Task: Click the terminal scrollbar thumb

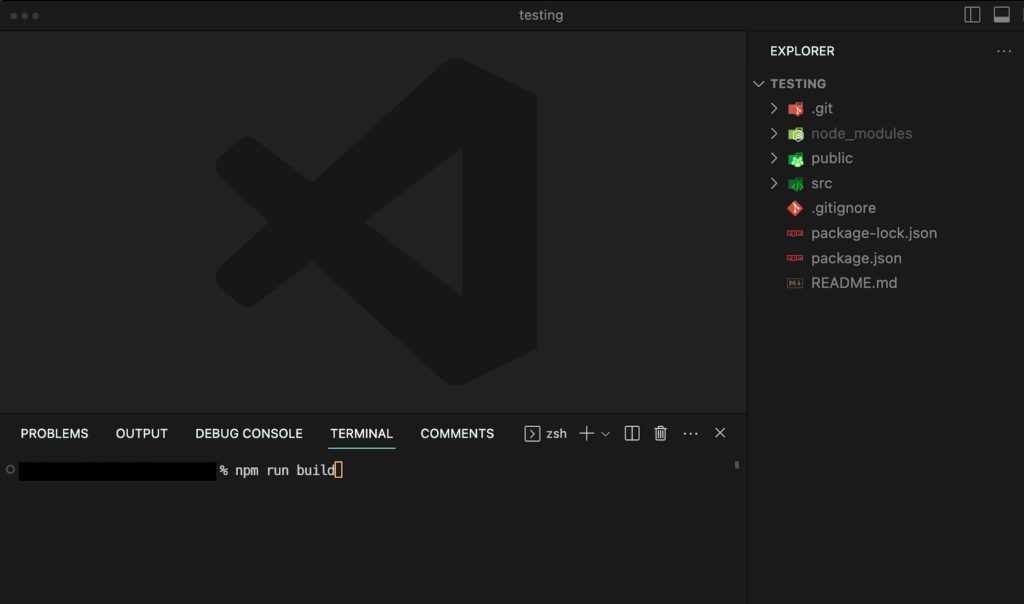Action: (x=737, y=465)
